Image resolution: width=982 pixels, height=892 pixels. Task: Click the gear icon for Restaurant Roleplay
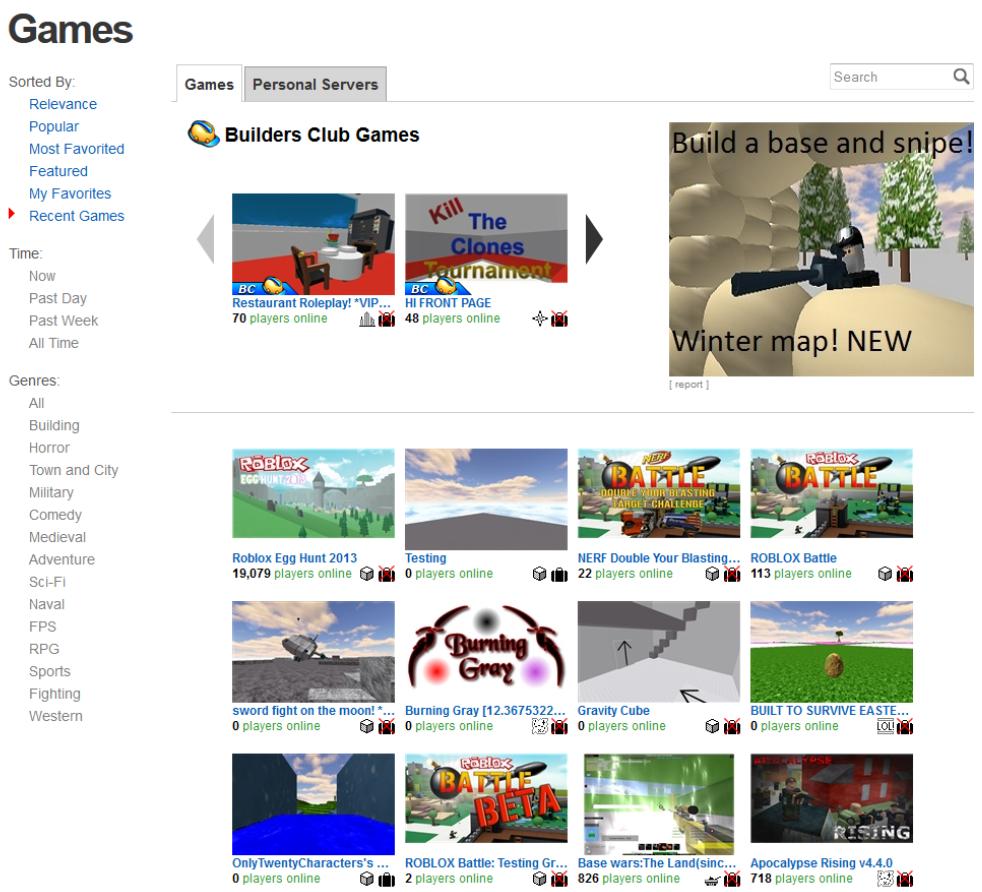click(x=386, y=319)
